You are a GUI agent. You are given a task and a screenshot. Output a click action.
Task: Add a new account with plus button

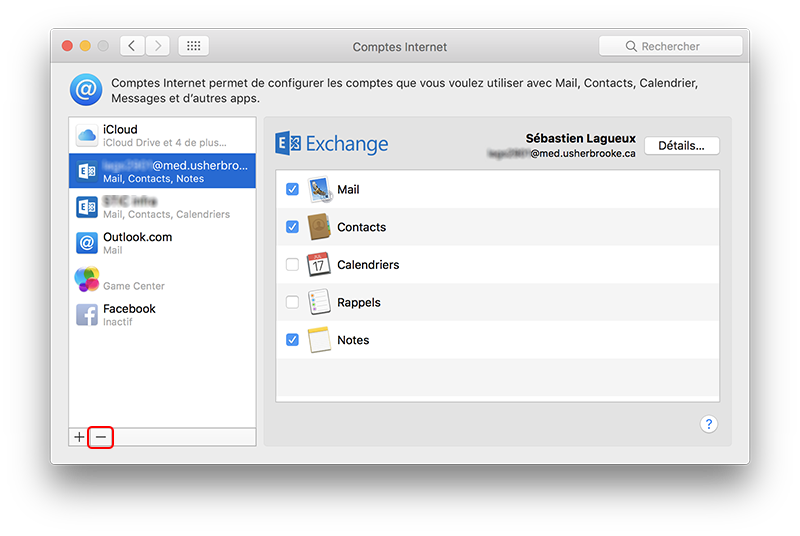(x=80, y=437)
